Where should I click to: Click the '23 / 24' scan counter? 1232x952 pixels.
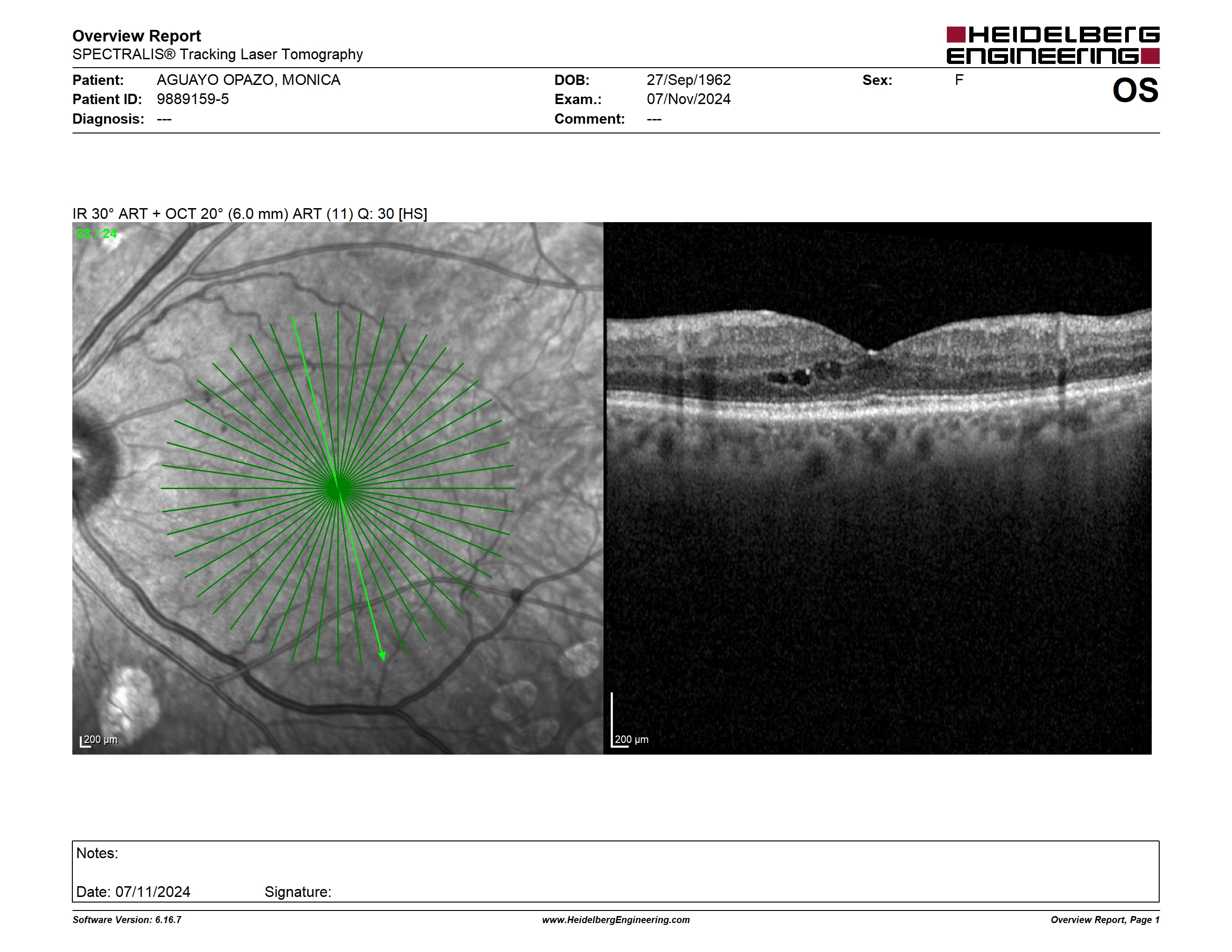click(x=97, y=233)
